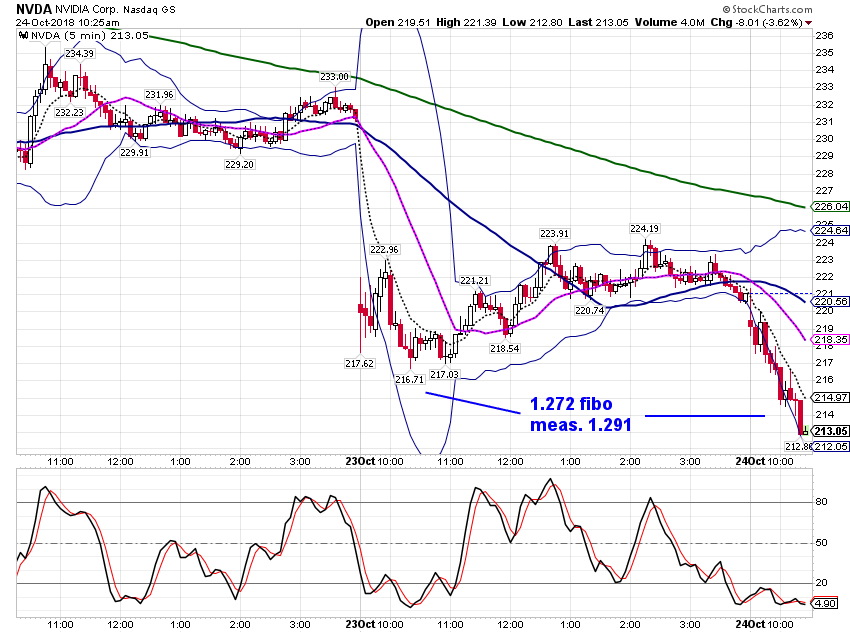Click the NVIDIA Corp. company name

point(87,10)
